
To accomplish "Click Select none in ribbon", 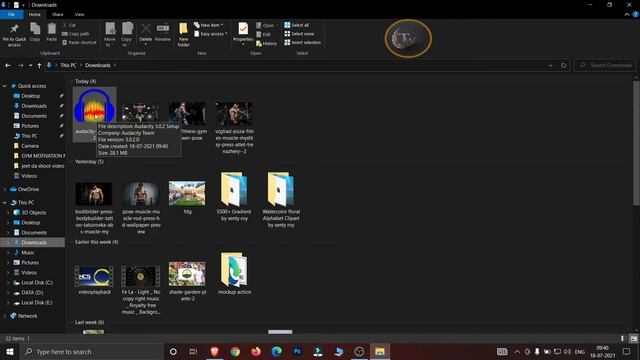I will [x=299, y=34].
